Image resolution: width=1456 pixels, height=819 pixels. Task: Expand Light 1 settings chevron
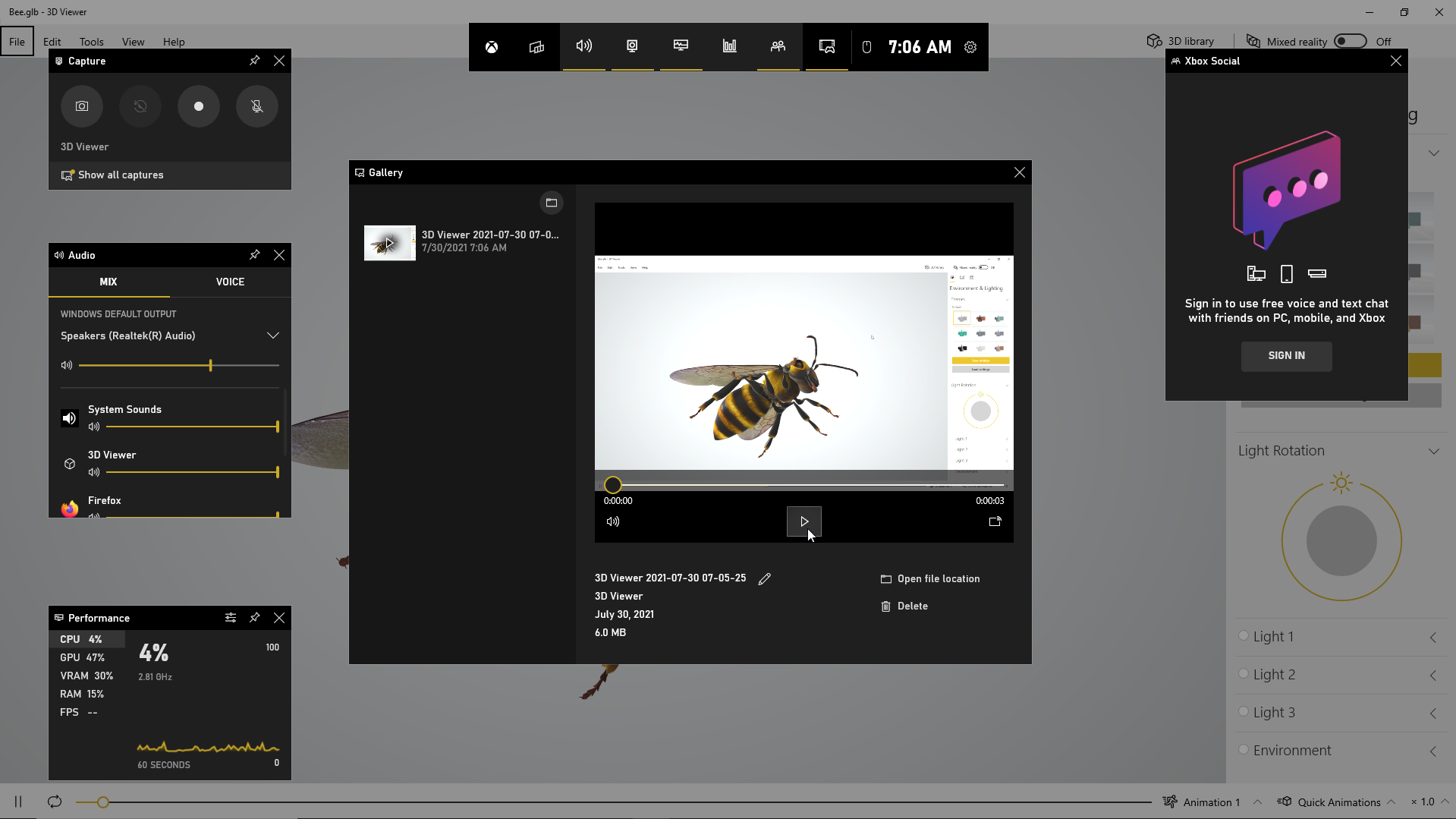pyautogui.click(x=1433, y=638)
